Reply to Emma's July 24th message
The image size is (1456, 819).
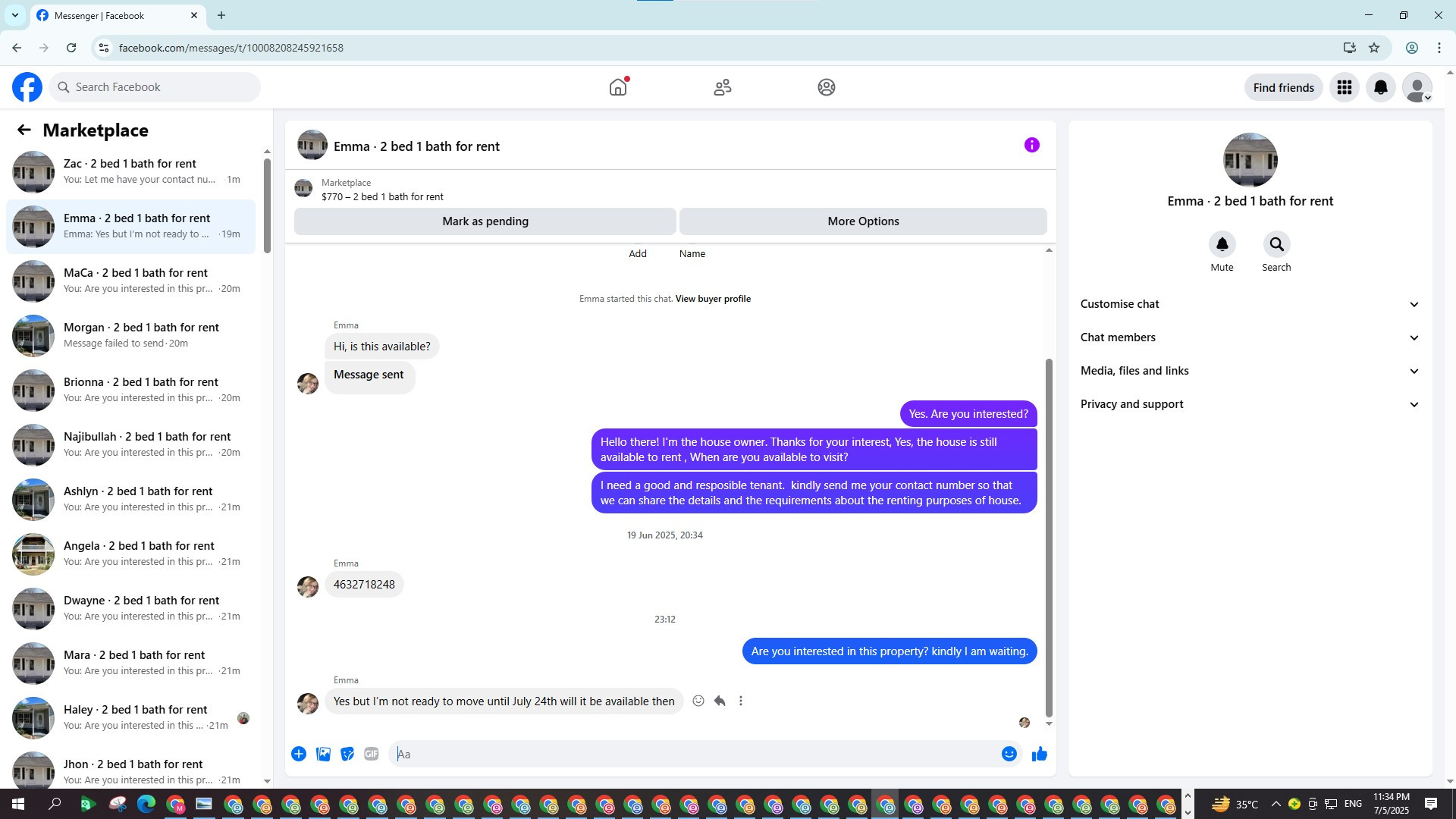pos(720,701)
